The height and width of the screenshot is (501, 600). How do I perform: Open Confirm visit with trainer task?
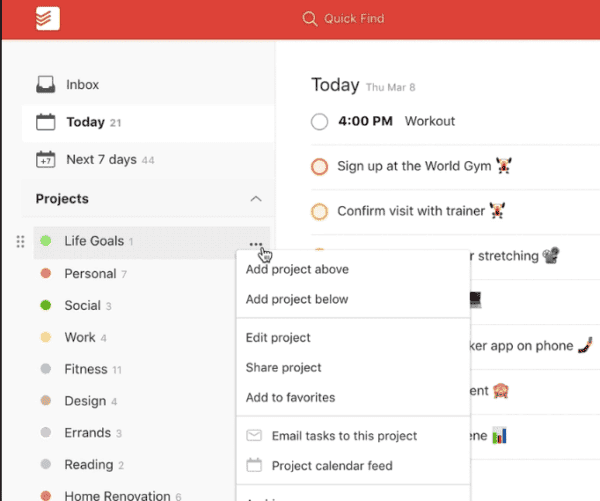411,211
